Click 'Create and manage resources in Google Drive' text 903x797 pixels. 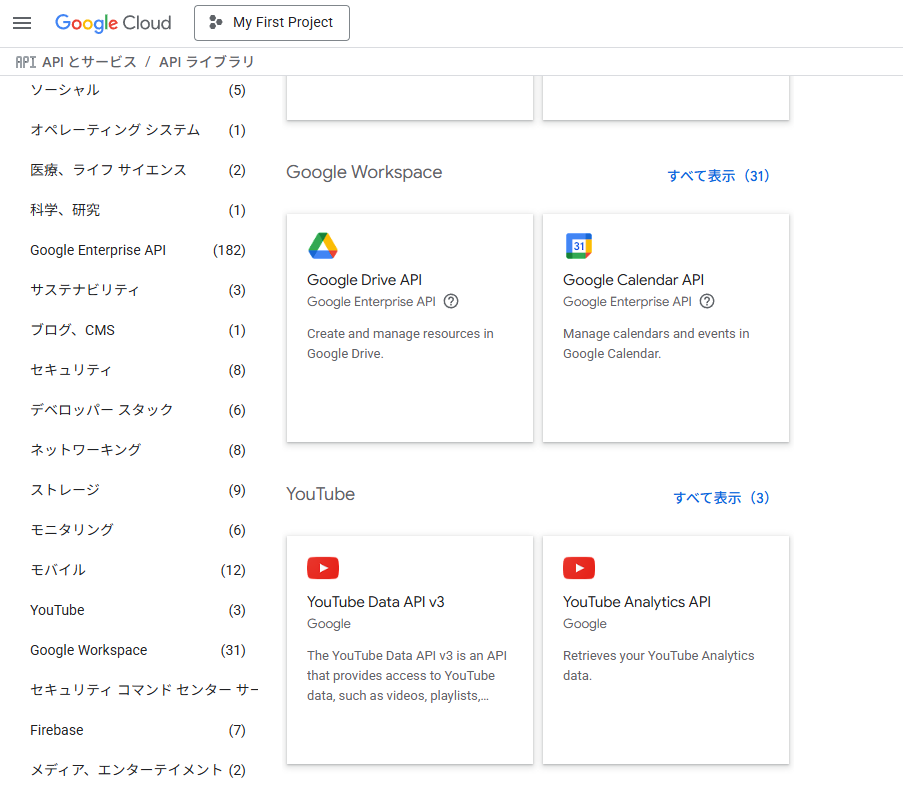pyautogui.click(x=400, y=344)
